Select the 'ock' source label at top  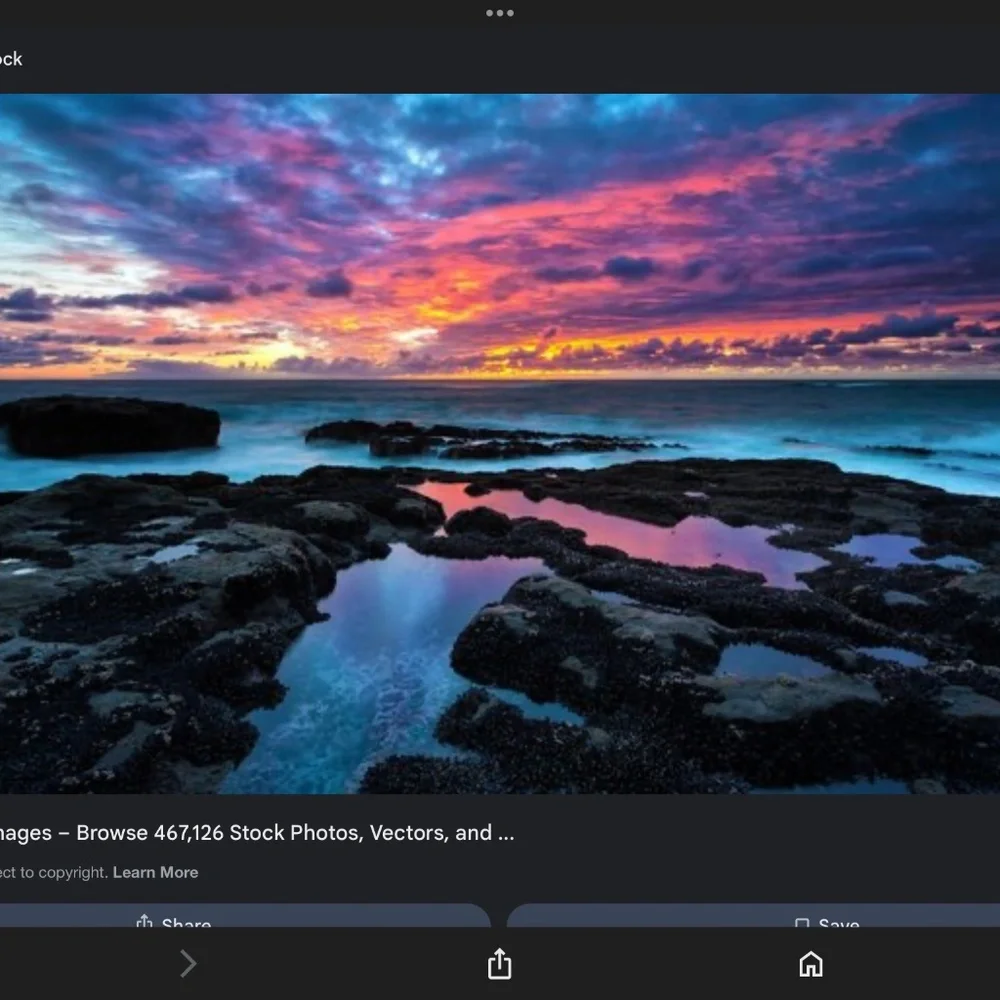11,59
